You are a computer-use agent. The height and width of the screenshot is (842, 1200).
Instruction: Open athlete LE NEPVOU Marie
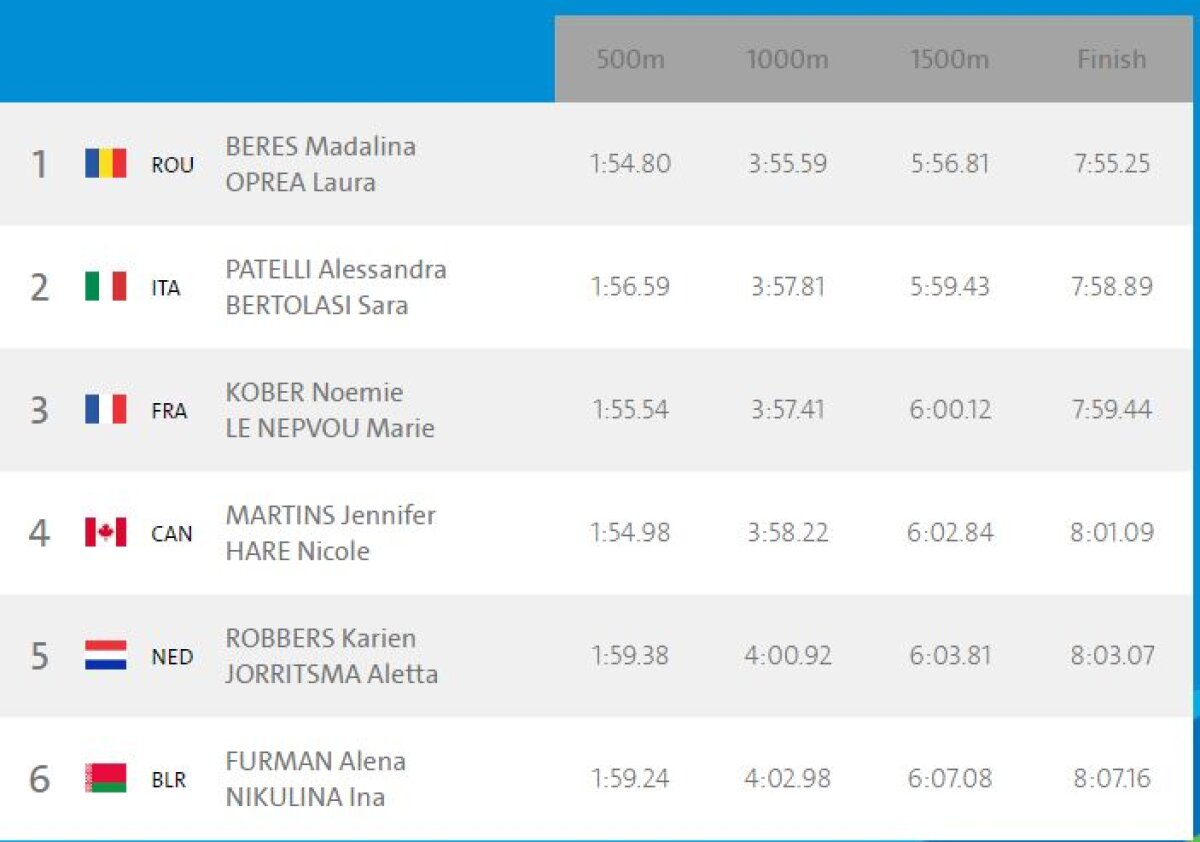330,429
